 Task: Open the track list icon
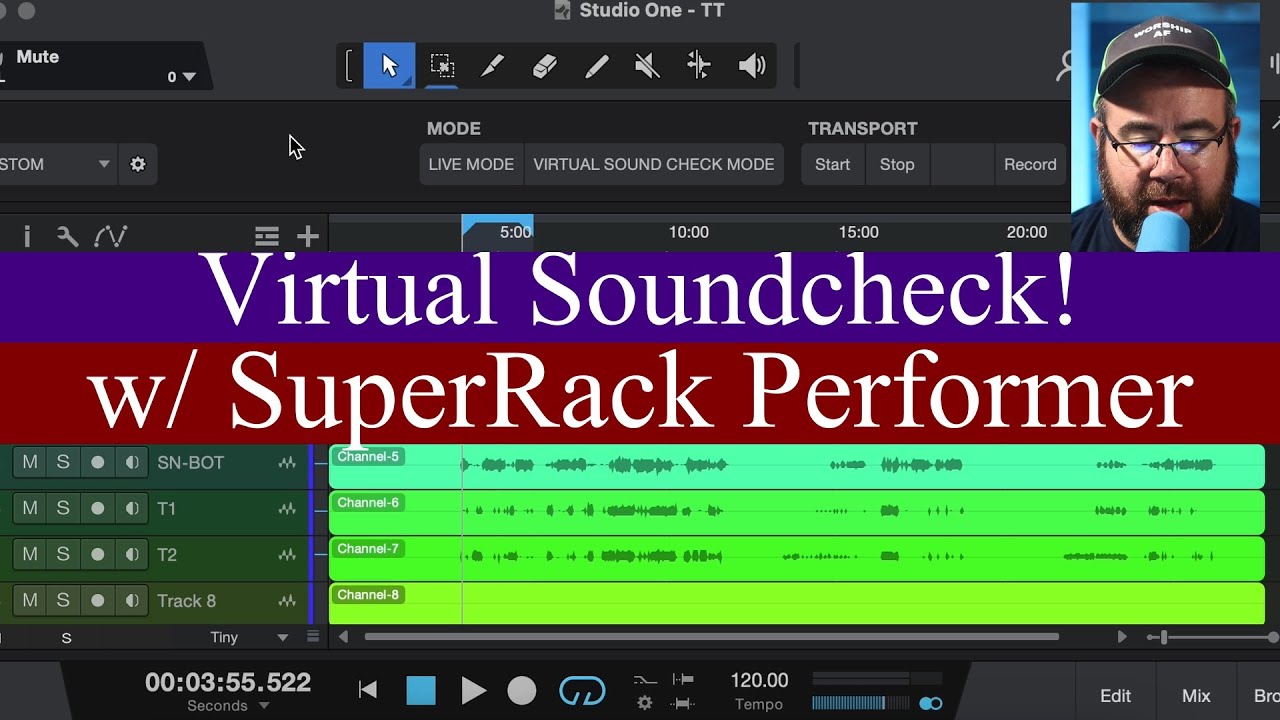[266, 237]
